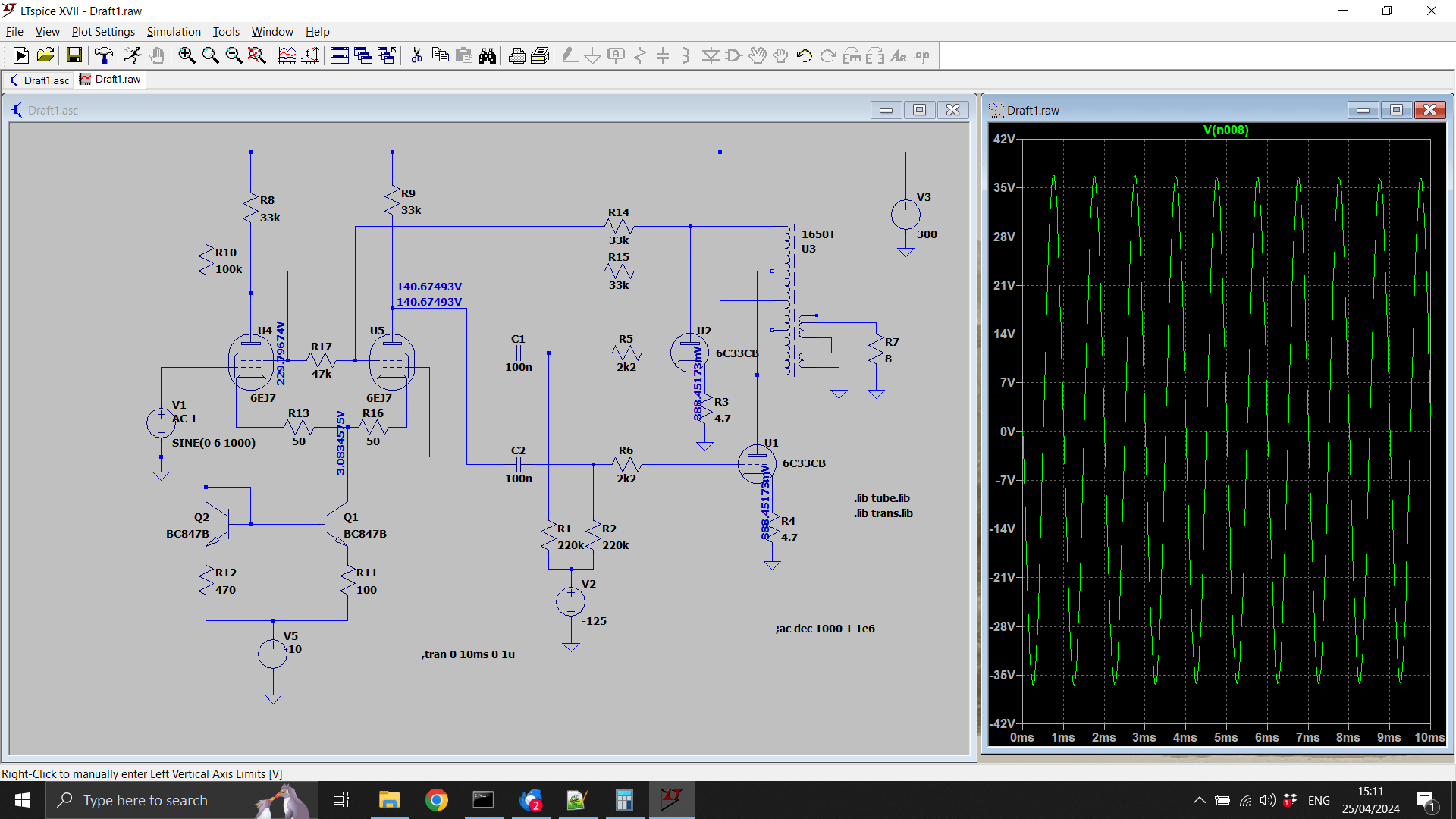The width and height of the screenshot is (1456, 819).
Task: Open the Help menu
Action: pos(318,32)
